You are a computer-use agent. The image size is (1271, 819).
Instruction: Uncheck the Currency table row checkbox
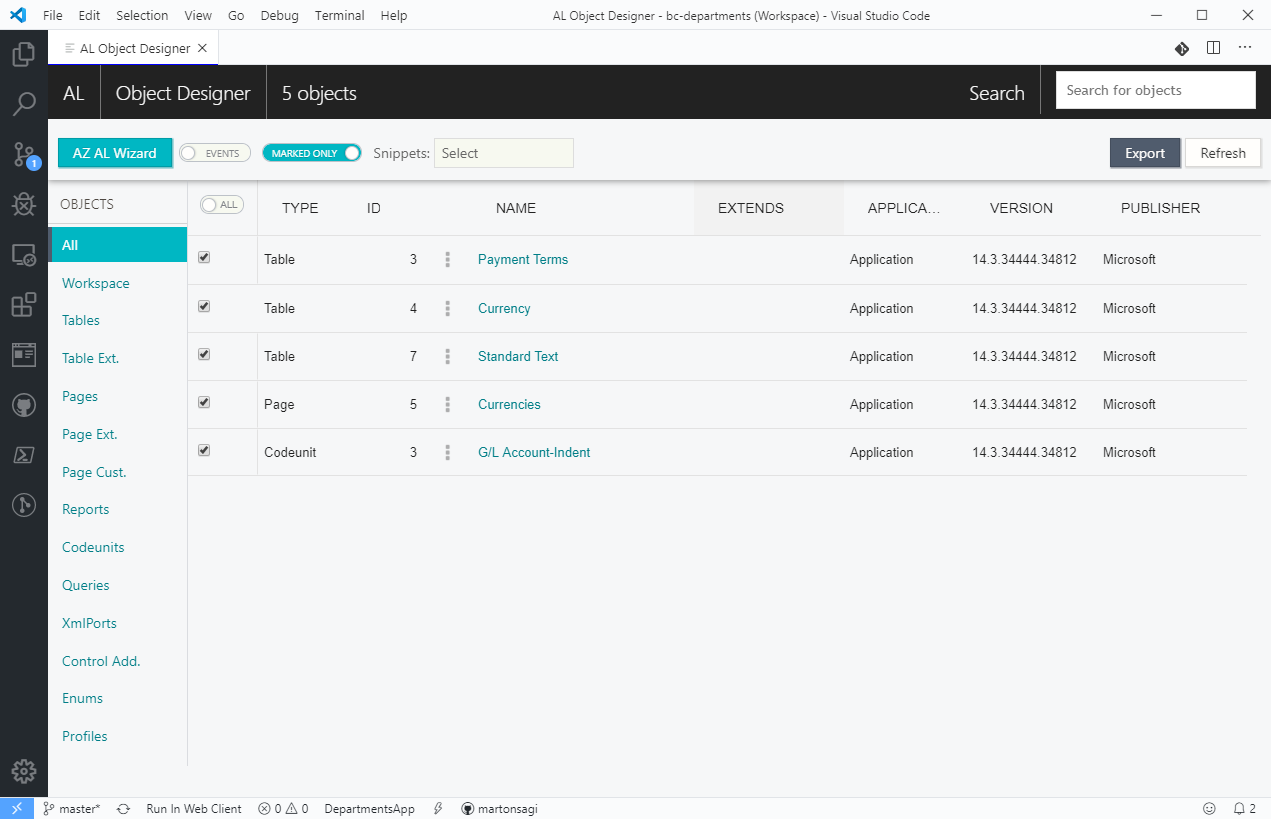204,307
